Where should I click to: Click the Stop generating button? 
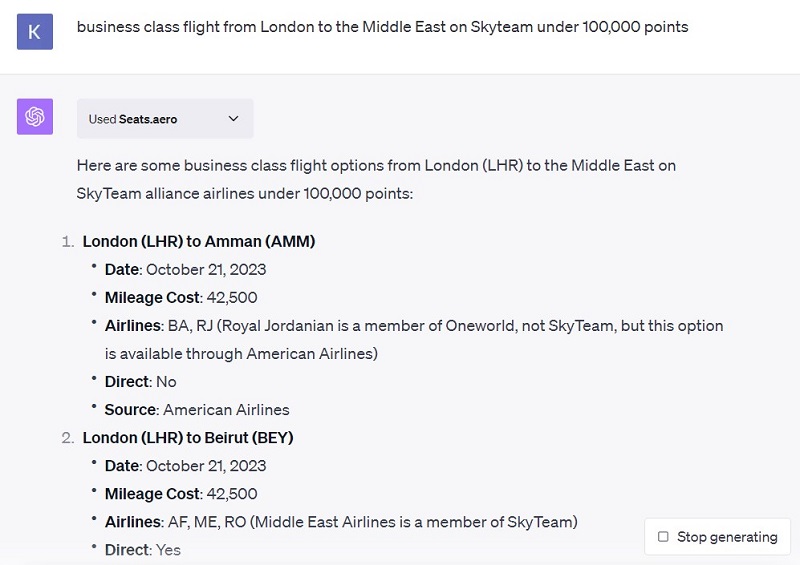[x=717, y=536]
